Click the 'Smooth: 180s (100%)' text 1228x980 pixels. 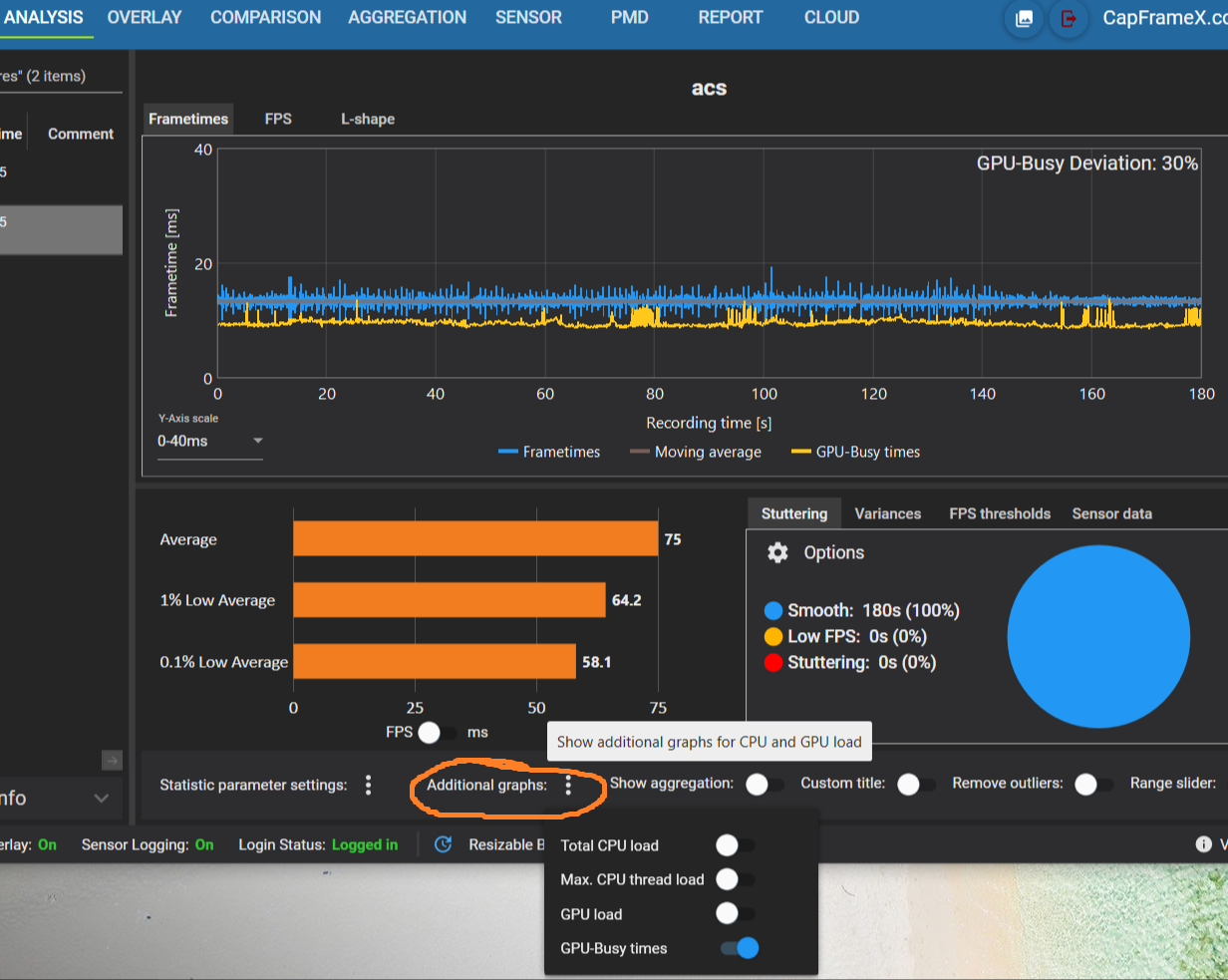pyautogui.click(x=874, y=611)
